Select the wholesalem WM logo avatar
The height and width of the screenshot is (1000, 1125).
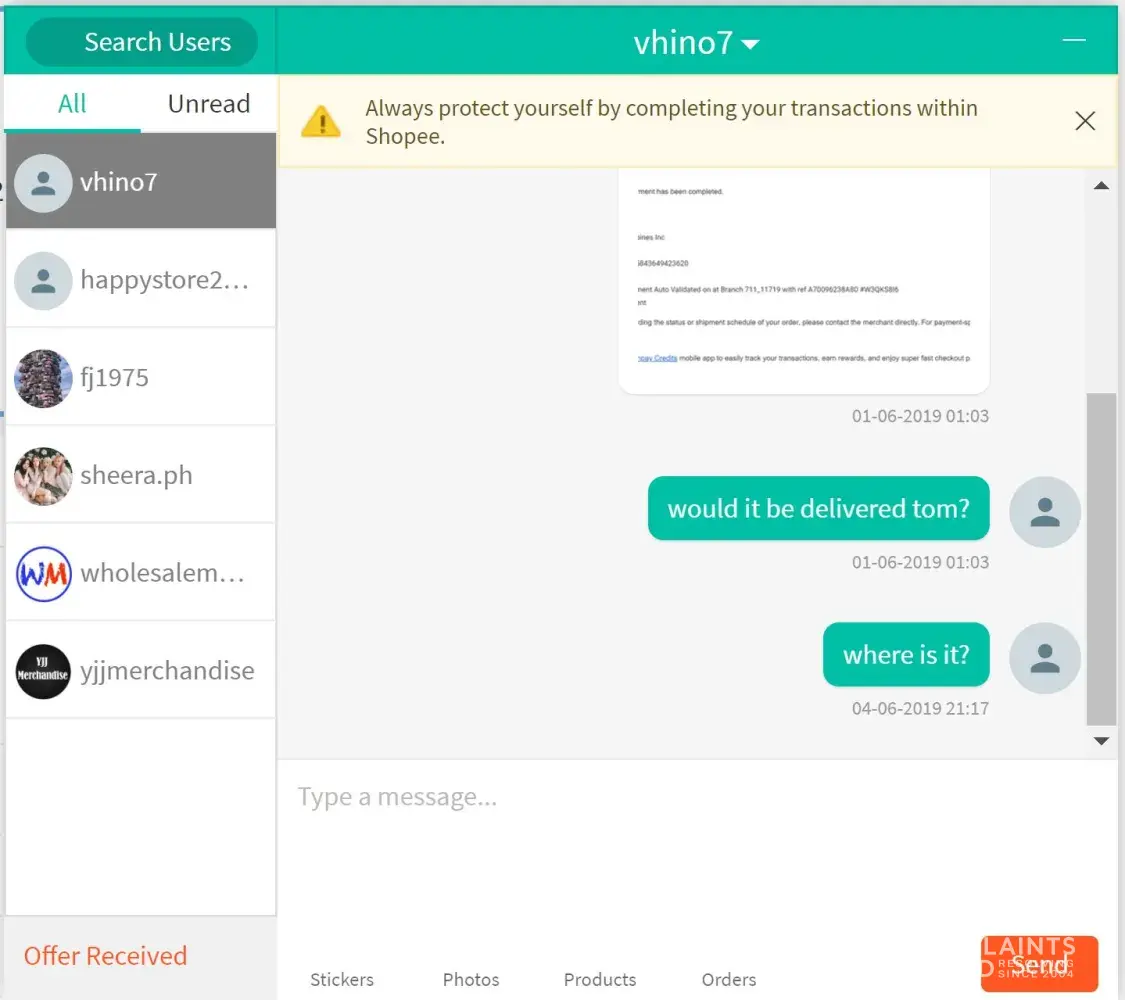pyautogui.click(x=43, y=574)
